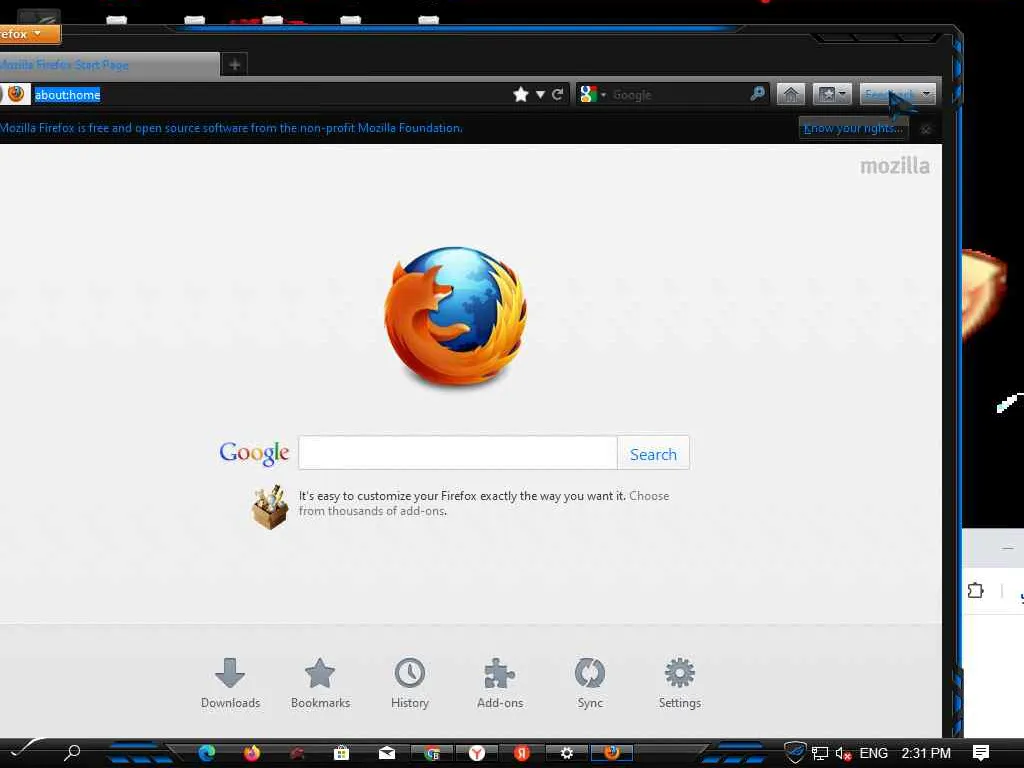
Task: Open the Mail app from taskbar
Action: 387,753
